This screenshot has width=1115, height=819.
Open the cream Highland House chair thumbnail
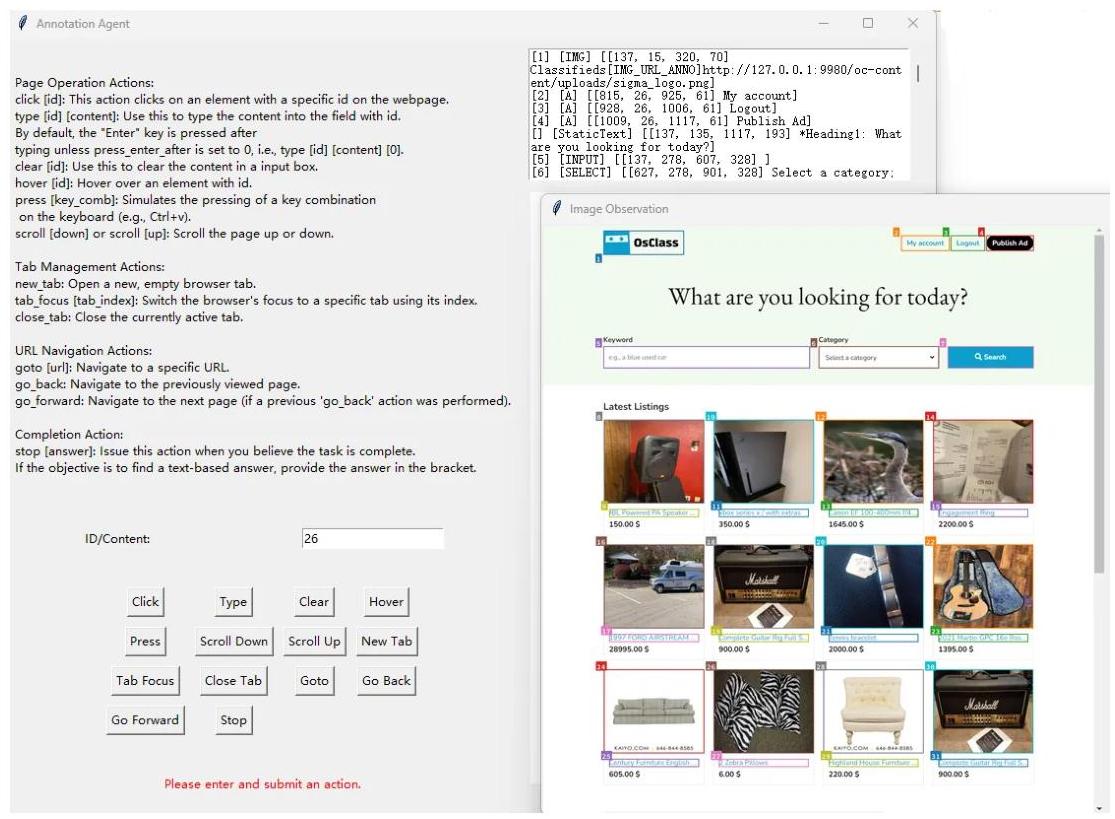tap(873, 711)
